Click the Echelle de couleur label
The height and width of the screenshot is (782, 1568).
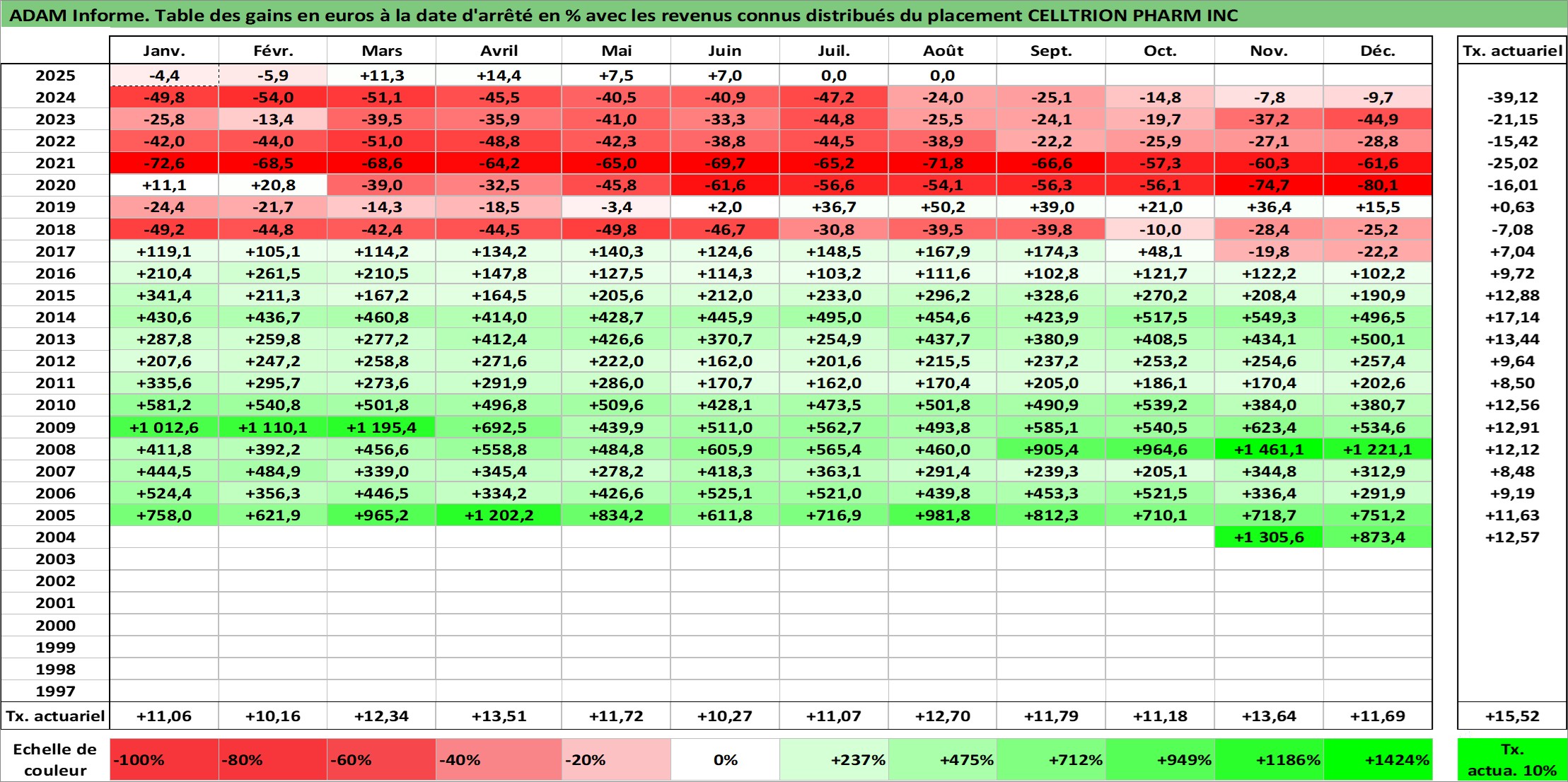coord(55,760)
